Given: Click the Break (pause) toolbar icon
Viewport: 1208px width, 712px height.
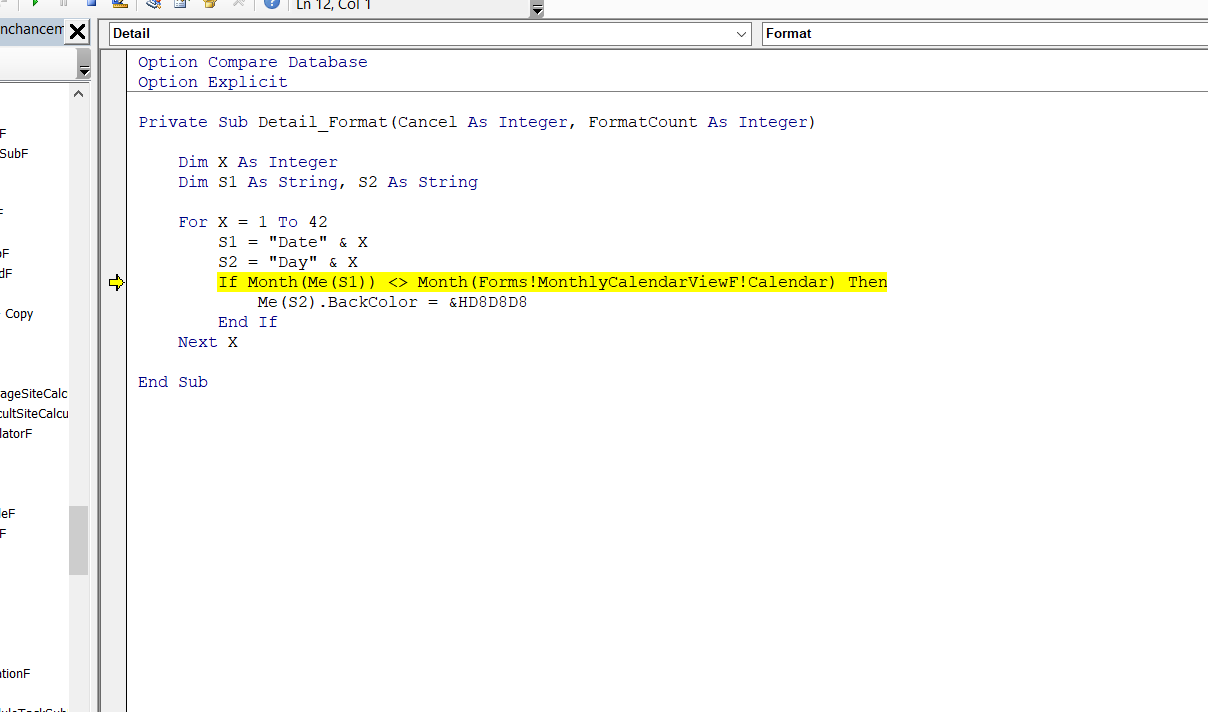Looking at the screenshot, I should (63, 4).
